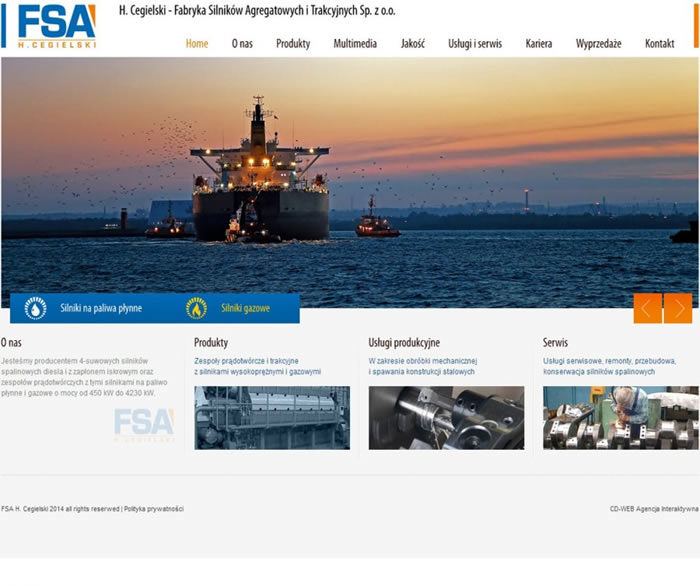Open the Jakość menu item

coord(412,43)
